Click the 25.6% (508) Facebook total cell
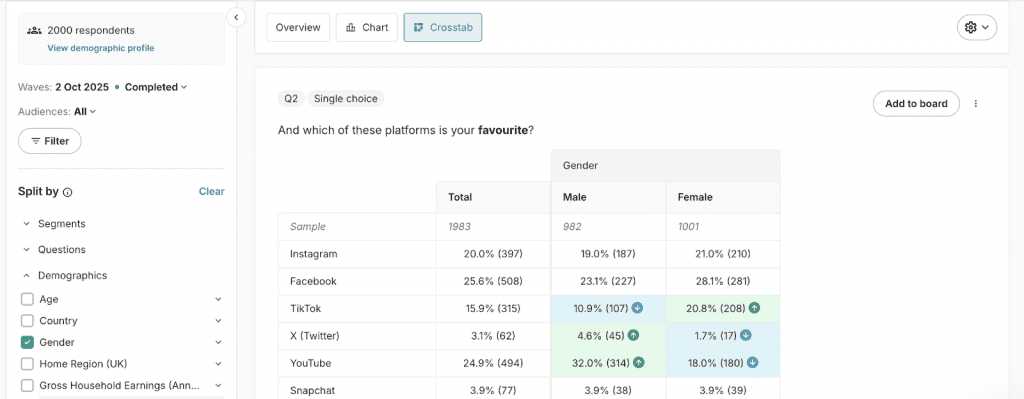Image resolution: width=1024 pixels, height=399 pixels. (x=493, y=281)
